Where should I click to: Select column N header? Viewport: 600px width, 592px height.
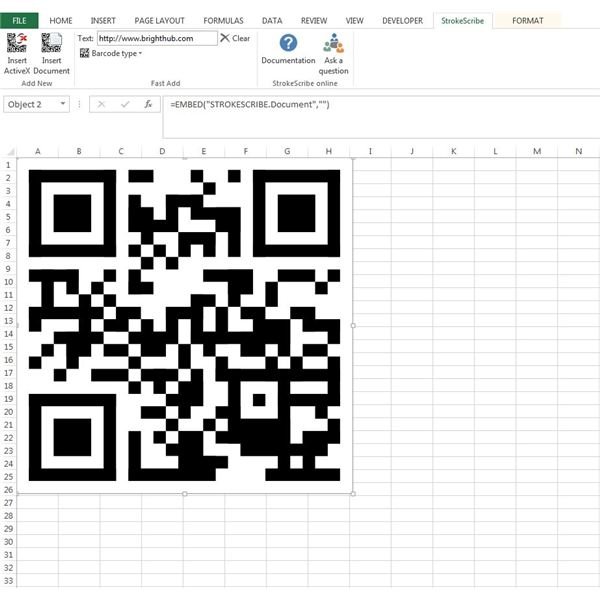pyautogui.click(x=579, y=151)
